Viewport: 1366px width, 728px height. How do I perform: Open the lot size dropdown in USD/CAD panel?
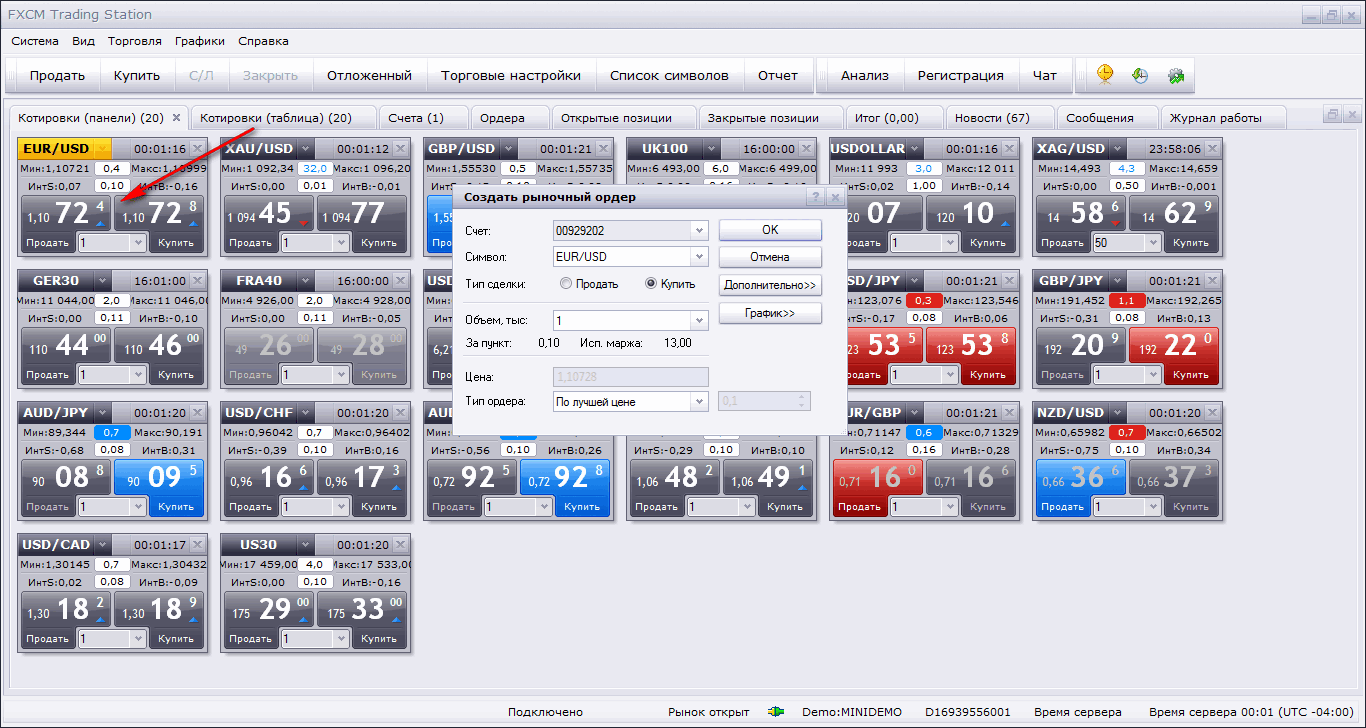click(140, 639)
